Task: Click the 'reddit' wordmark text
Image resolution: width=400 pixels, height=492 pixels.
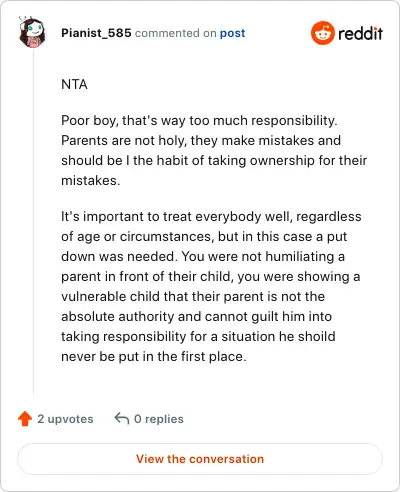Action: point(360,33)
